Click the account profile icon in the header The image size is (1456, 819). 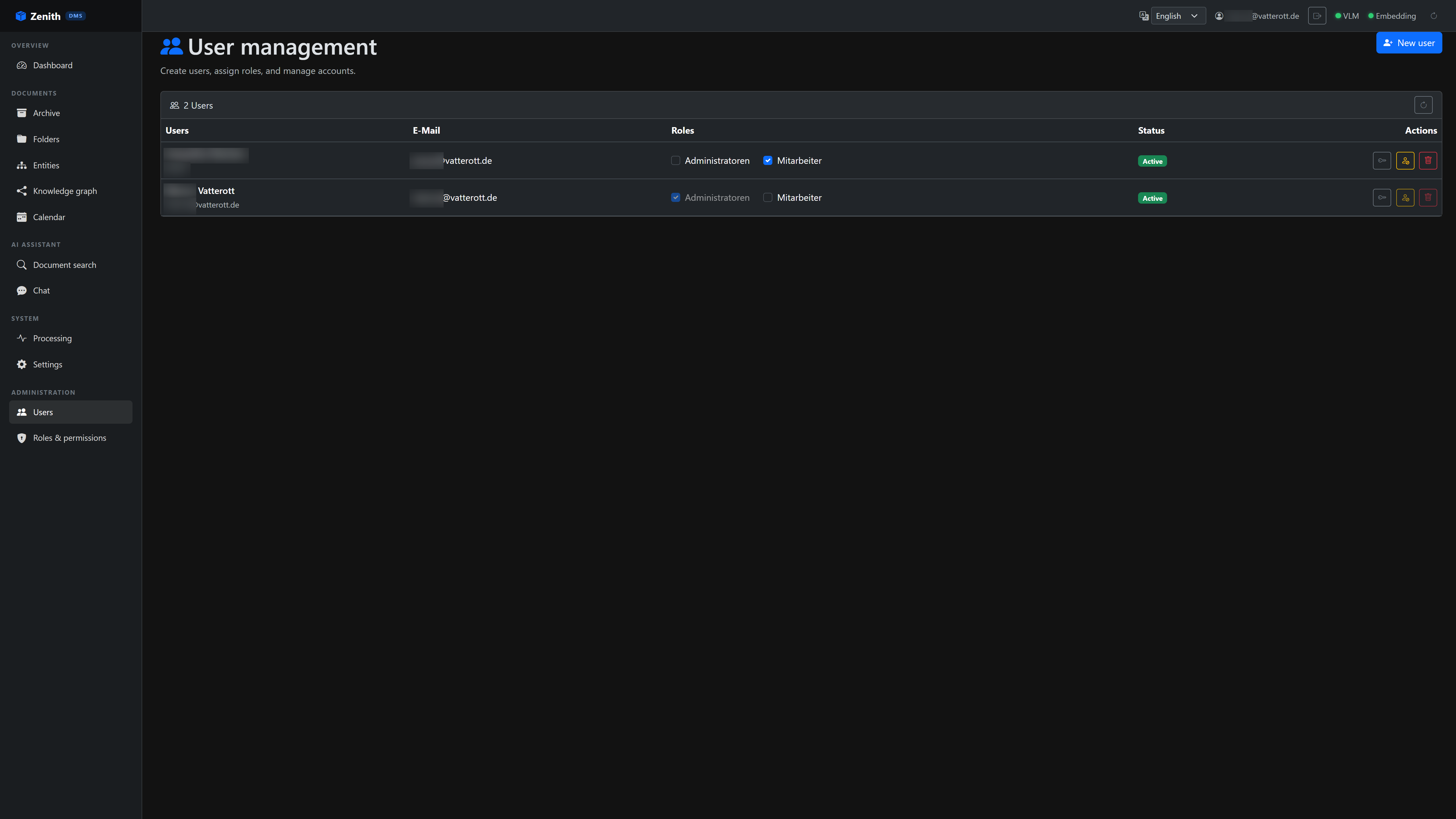(x=1219, y=16)
